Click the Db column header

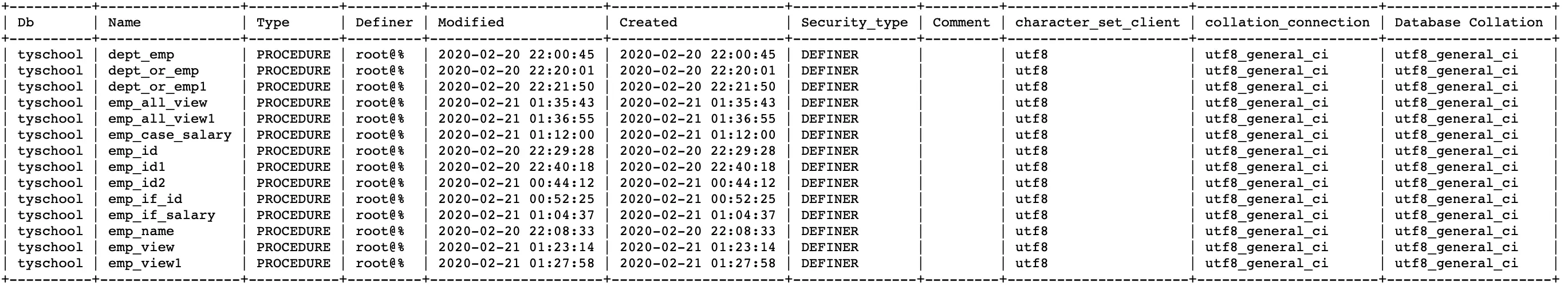click(x=26, y=22)
